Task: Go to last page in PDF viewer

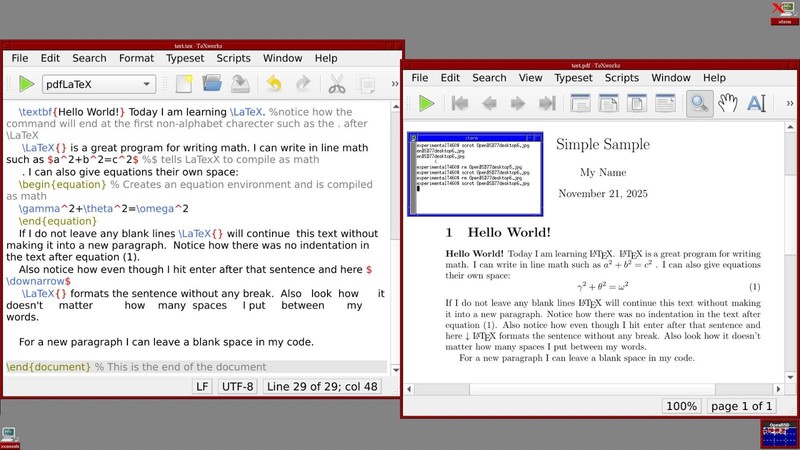Action: (546, 104)
